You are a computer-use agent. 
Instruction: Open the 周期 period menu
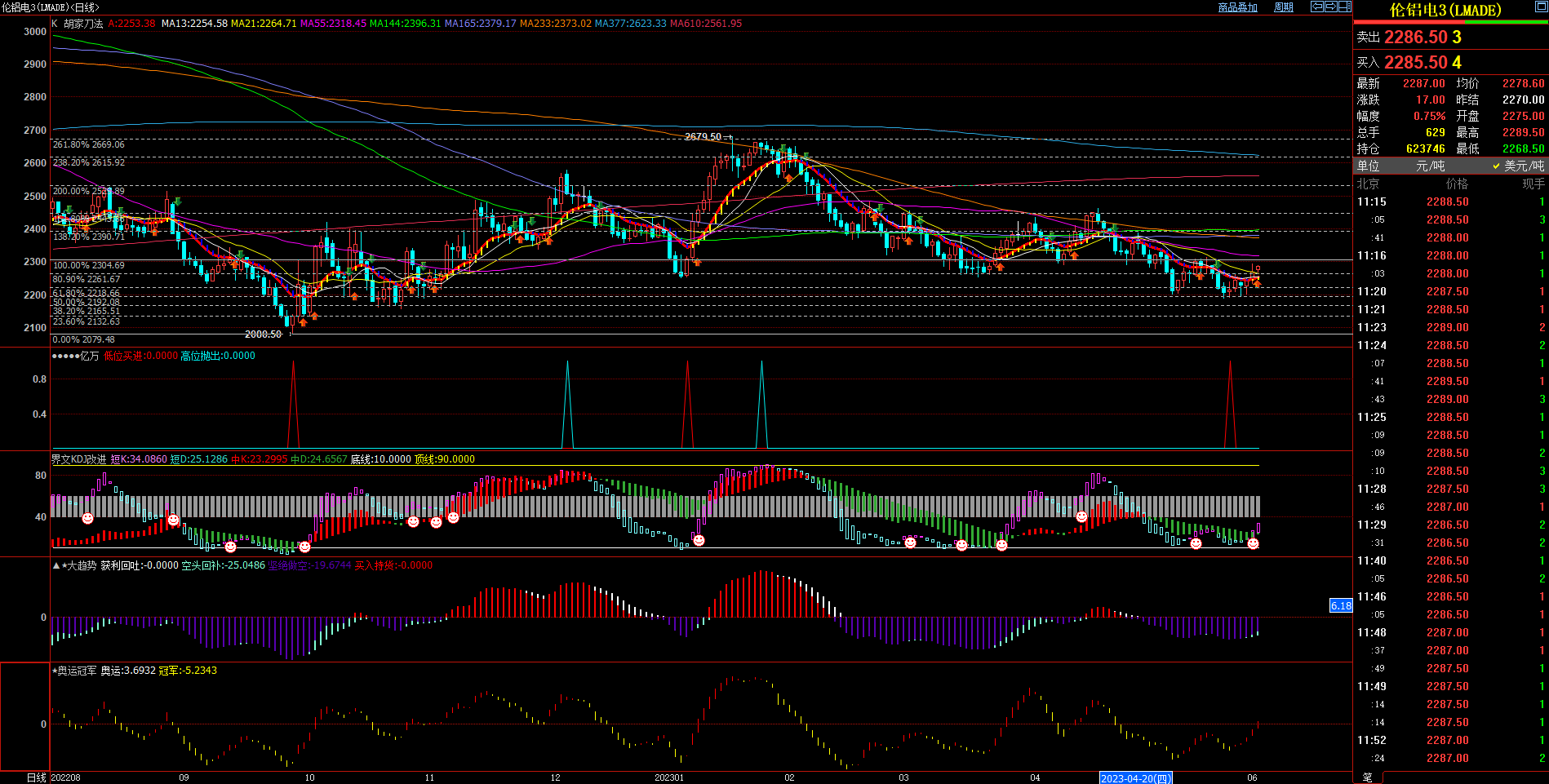pyautogui.click(x=1284, y=7)
